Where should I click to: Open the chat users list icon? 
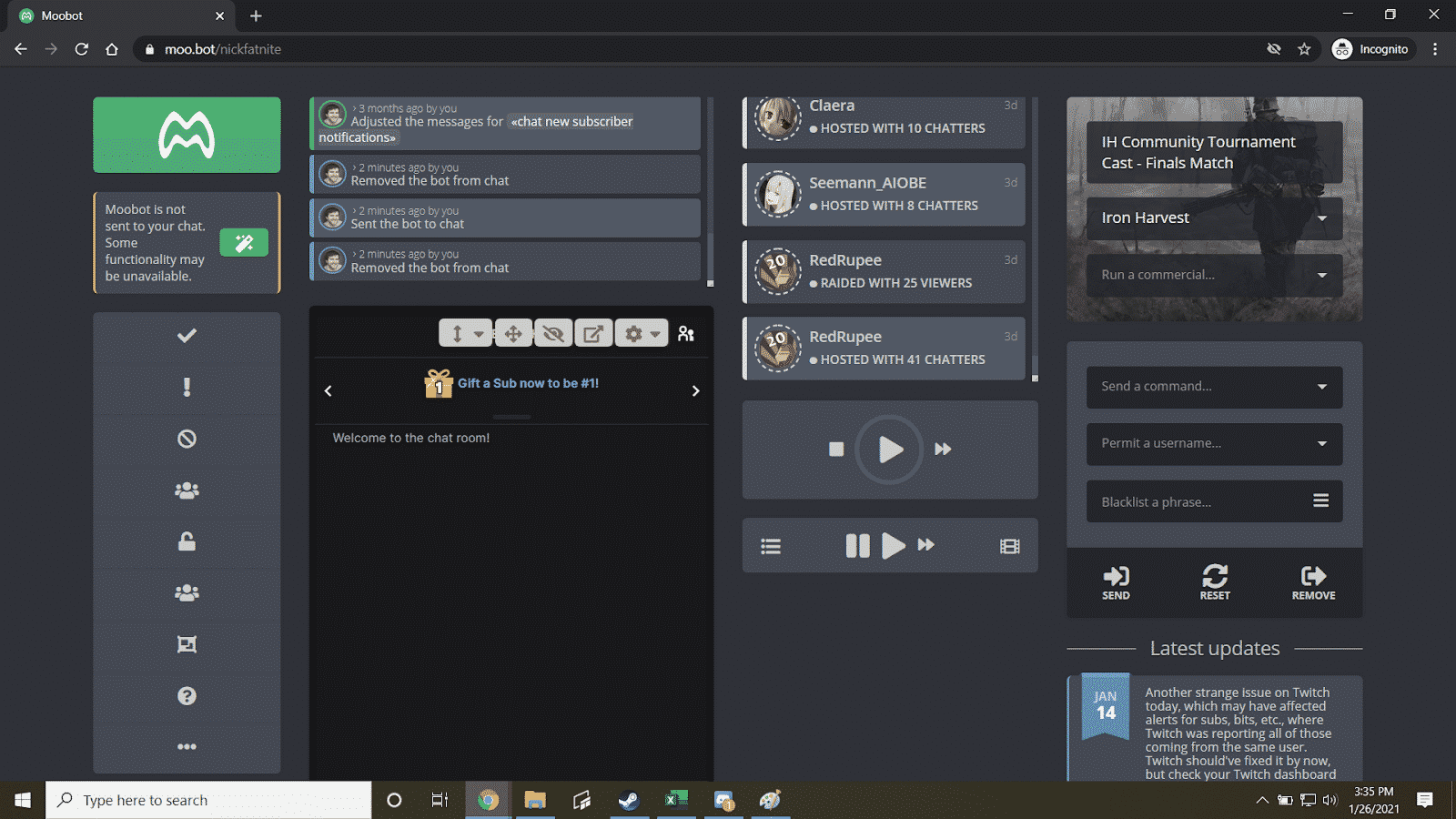point(686,334)
